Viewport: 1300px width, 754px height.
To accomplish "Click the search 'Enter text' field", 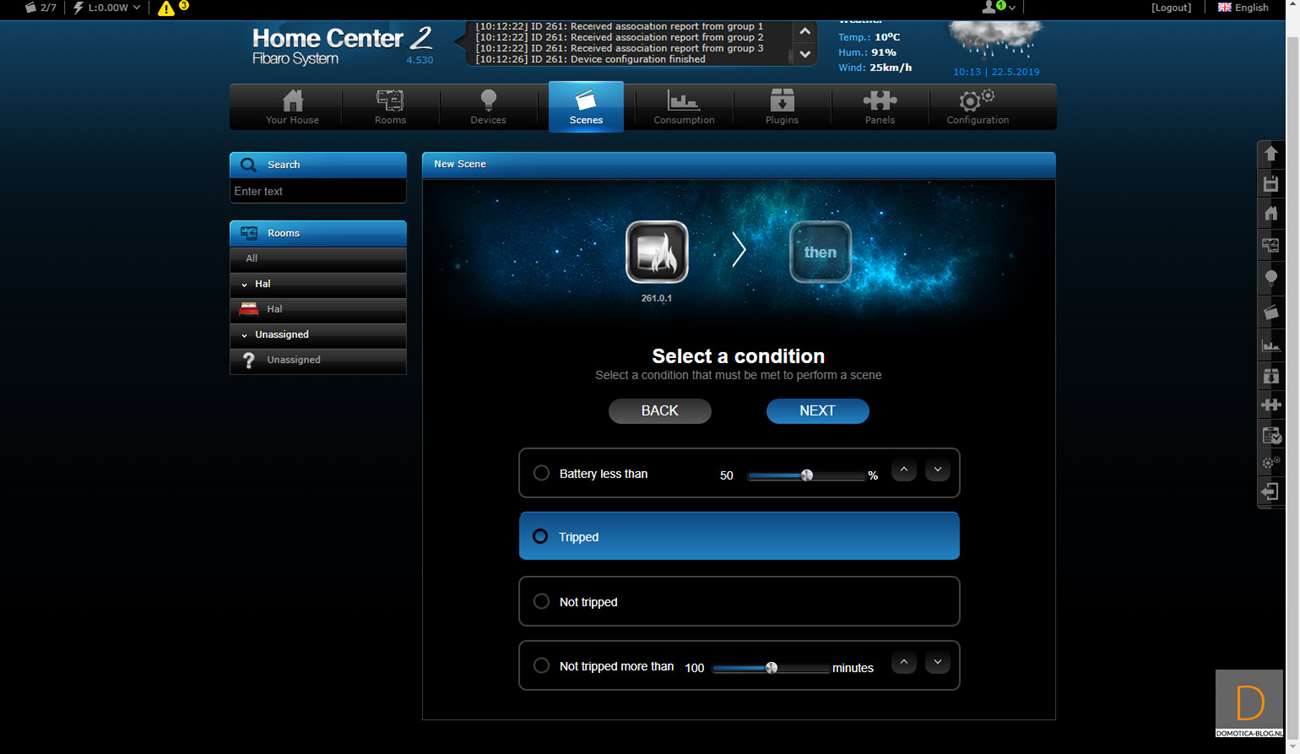I will tap(317, 191).
